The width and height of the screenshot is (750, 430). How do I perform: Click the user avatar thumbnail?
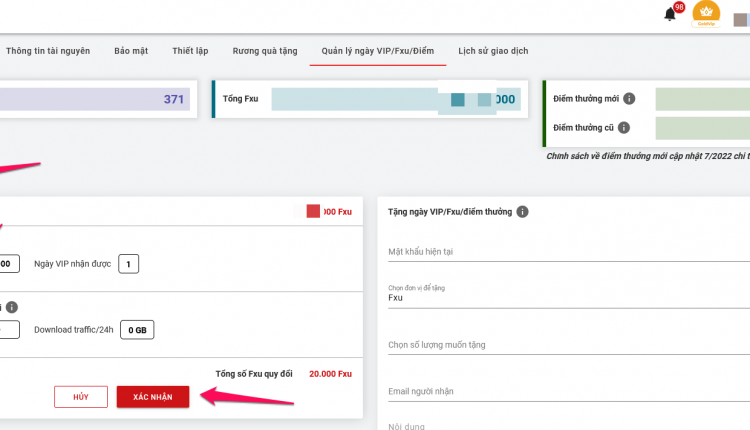(741, 20)
